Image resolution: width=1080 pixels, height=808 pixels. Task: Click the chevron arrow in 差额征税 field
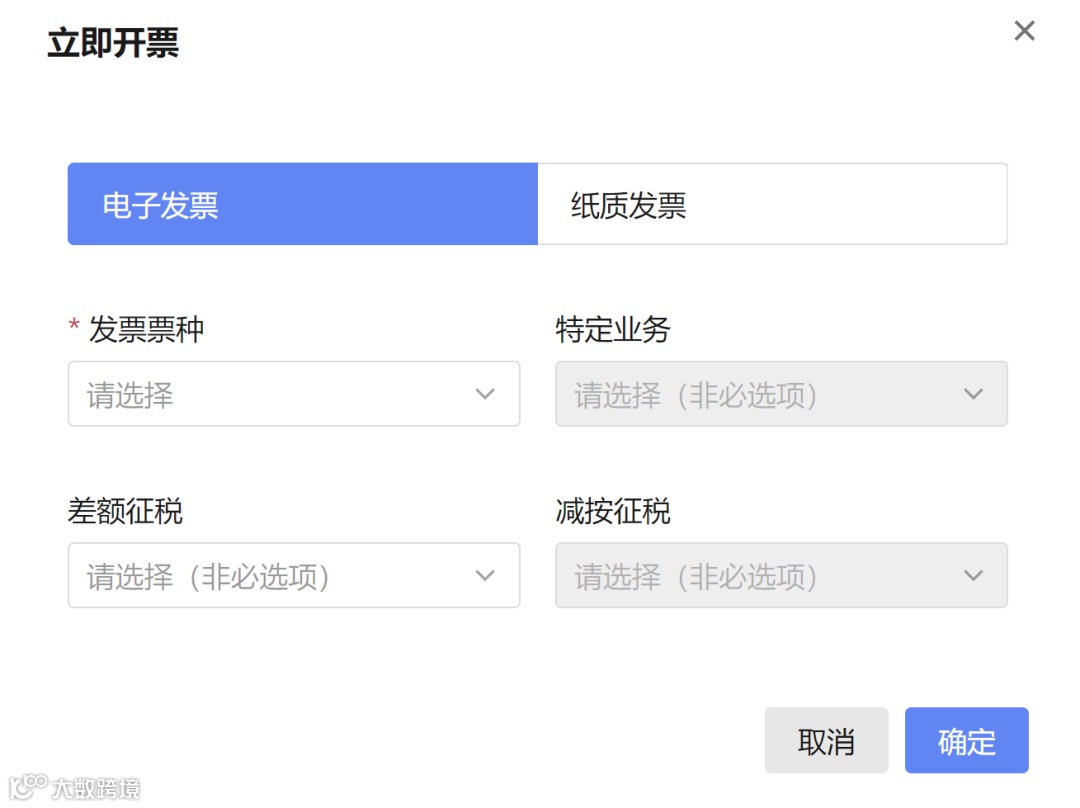(x=485, y=575)
